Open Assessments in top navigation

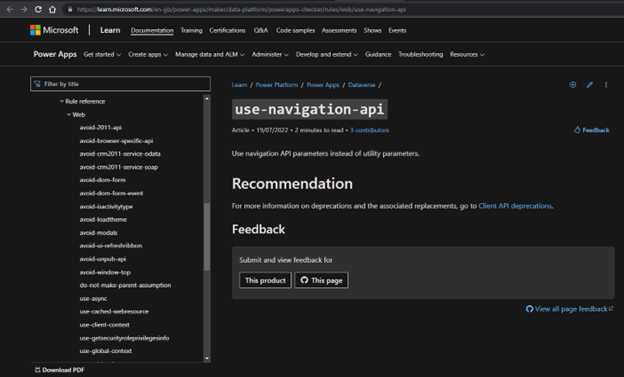click(x=339, y=30)
